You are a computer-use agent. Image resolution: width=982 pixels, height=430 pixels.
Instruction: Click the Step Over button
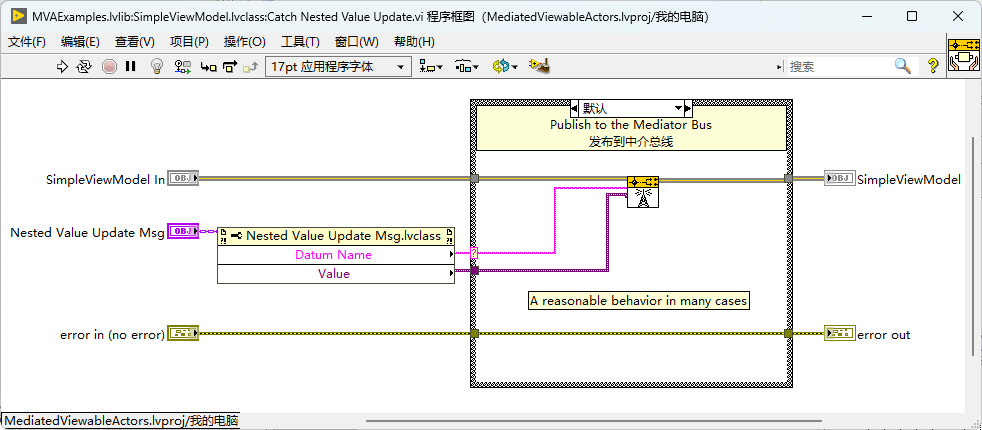(230, 66)
